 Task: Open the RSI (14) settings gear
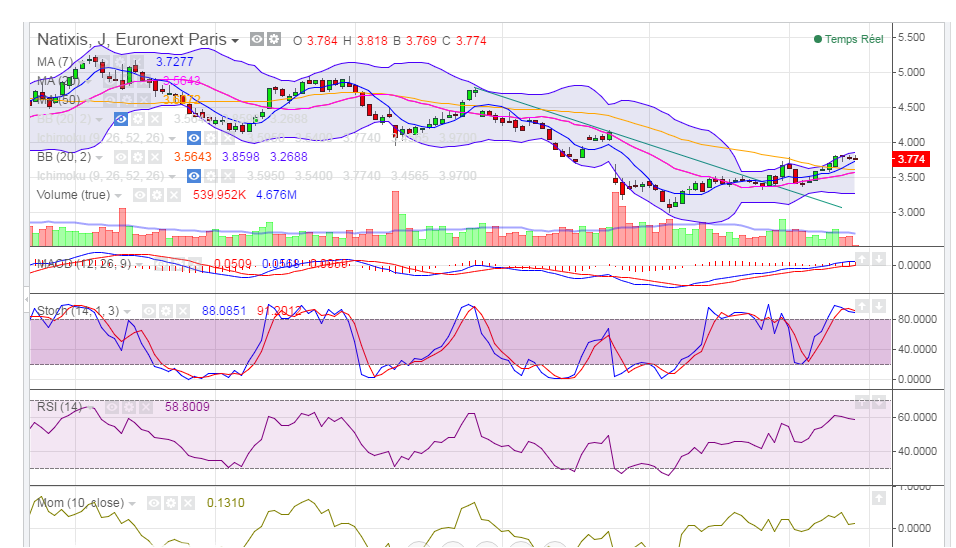pos(129,407)
